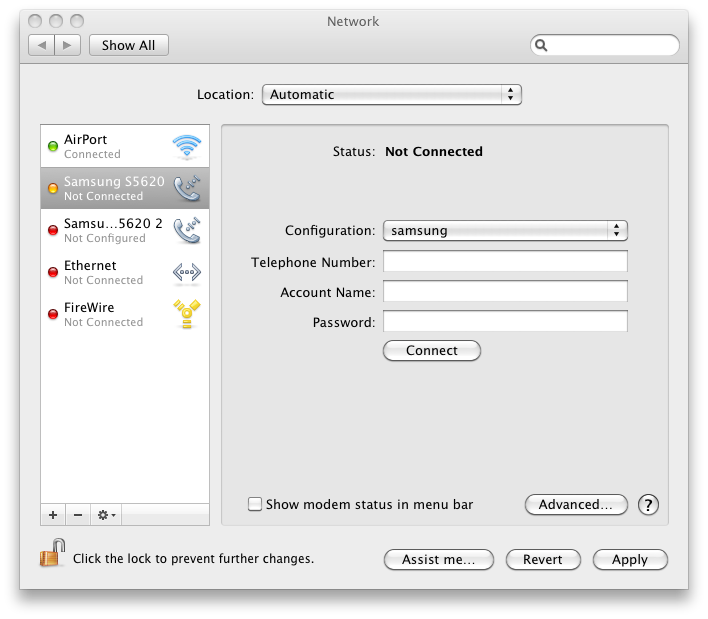The height and width of the screenshot is (619, 708).
Task: Focus the Password field
Action: [505, 321]
